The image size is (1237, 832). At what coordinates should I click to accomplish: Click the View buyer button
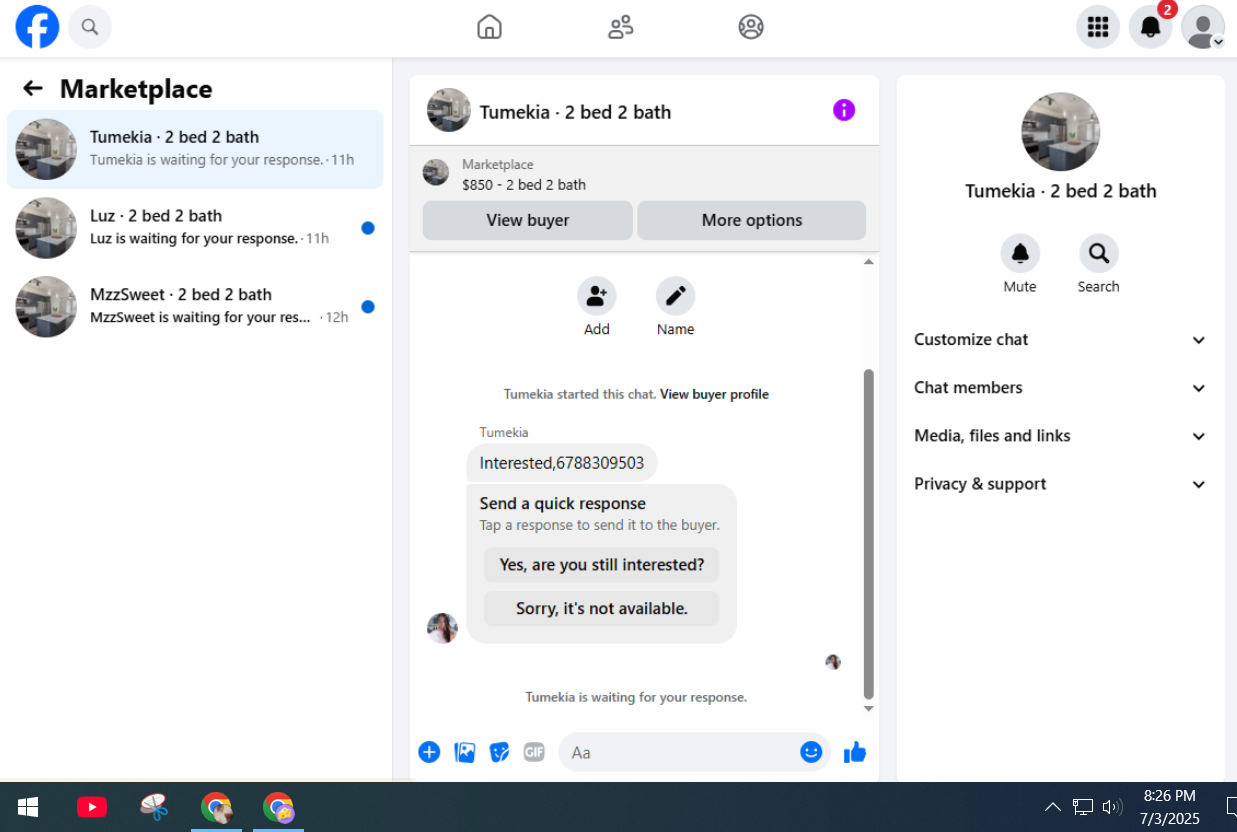[x=528, y=220]
